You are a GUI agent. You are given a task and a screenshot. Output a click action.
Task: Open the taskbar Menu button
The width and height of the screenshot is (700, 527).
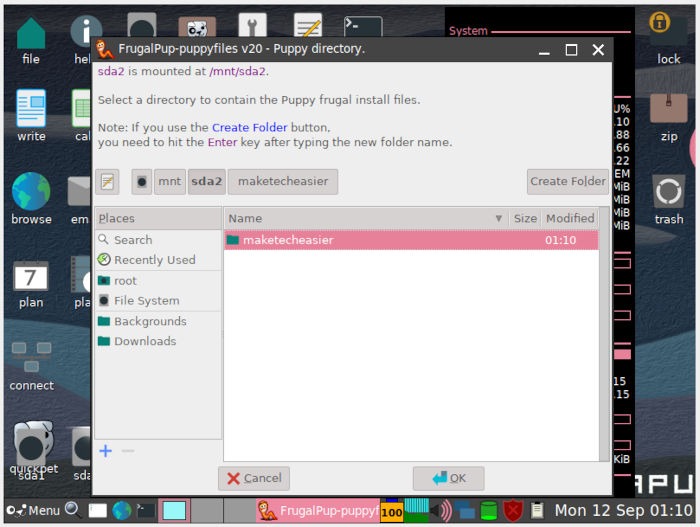tap(33, 510)
